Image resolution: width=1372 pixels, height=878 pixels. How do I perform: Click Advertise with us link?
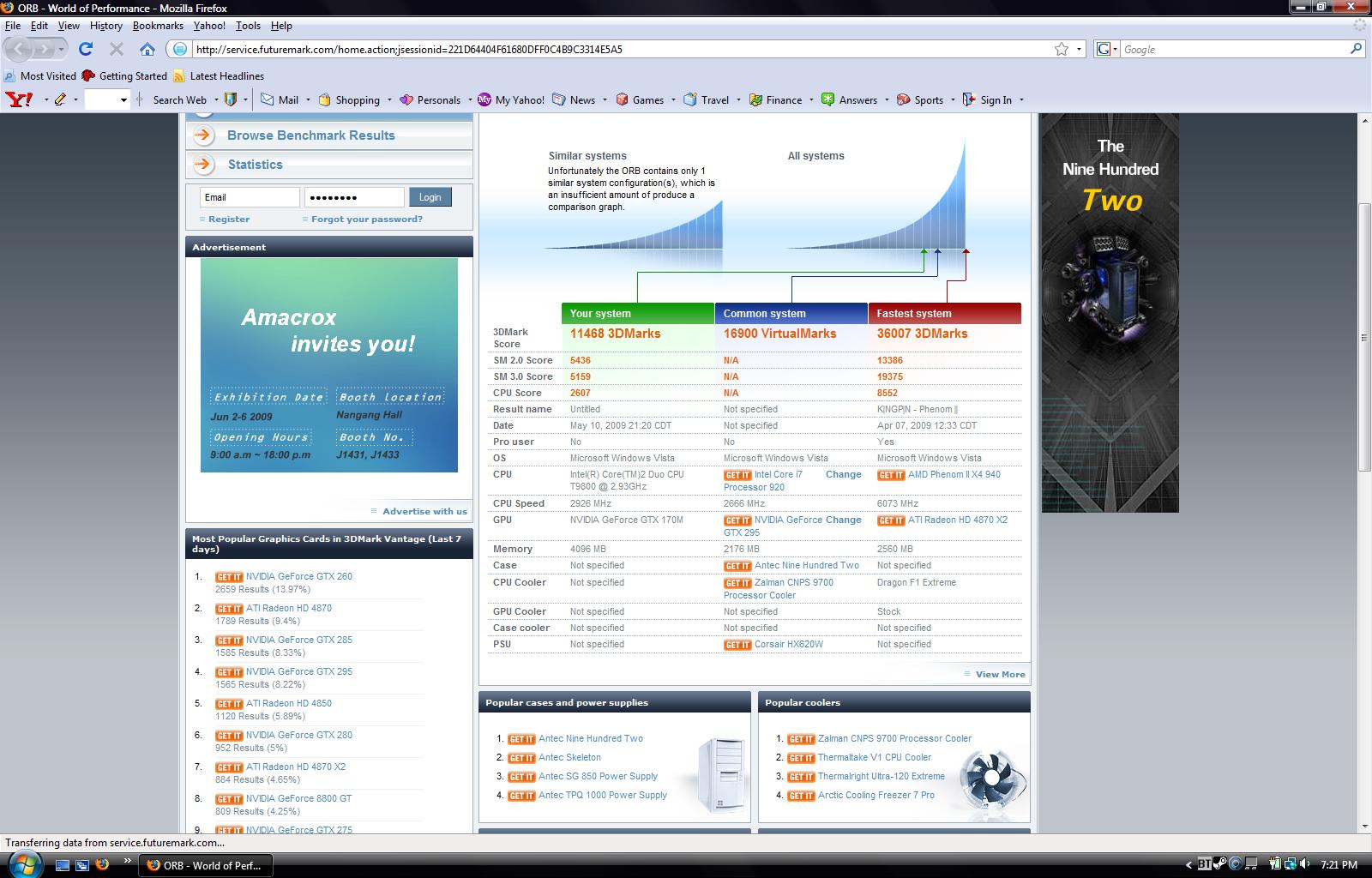pyautogui.click(x=424, y=512)
